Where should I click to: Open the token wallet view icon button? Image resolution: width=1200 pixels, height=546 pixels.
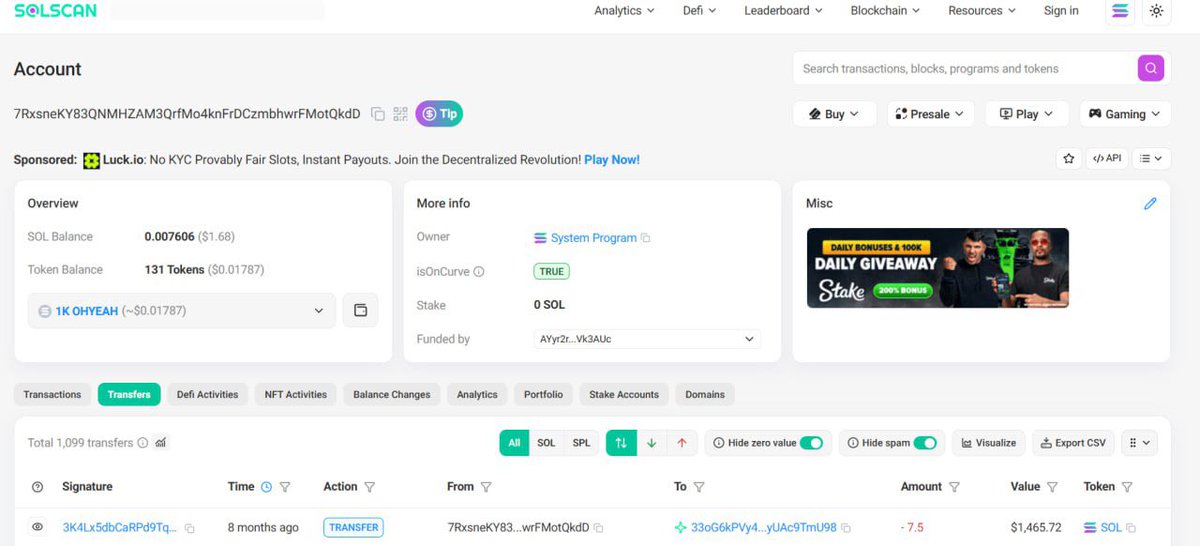point(361,311)
